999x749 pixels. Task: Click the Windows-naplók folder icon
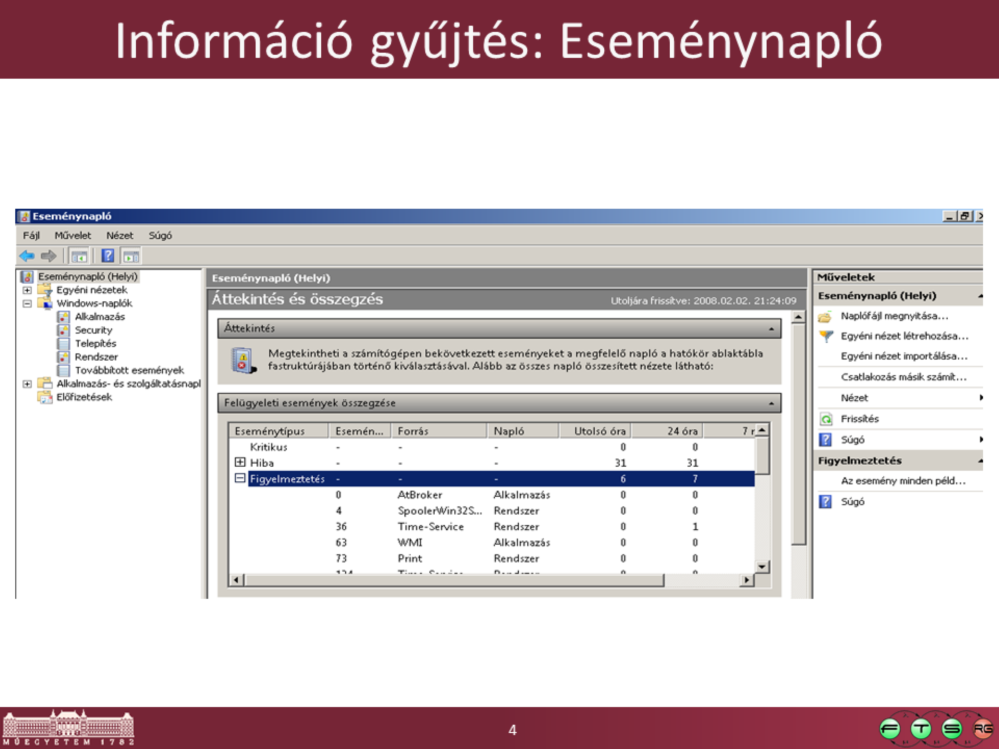pyautogui.click(x=45, y=303)
